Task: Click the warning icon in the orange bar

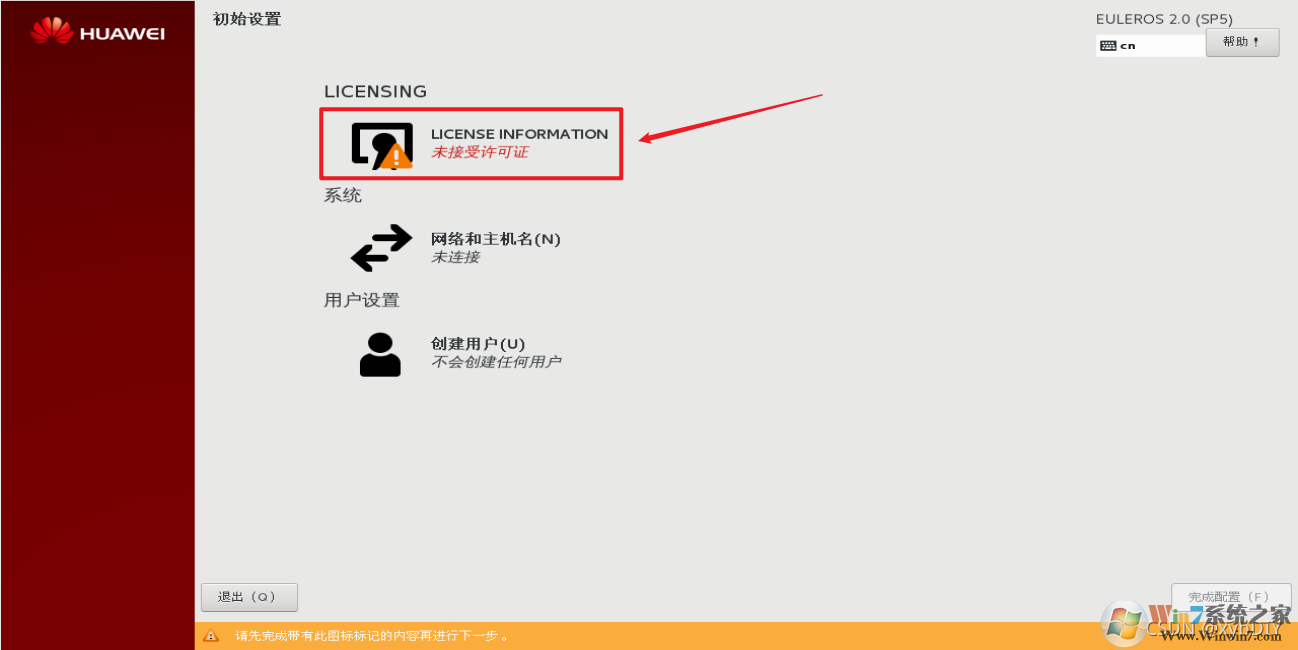Action: pos(211,636)
